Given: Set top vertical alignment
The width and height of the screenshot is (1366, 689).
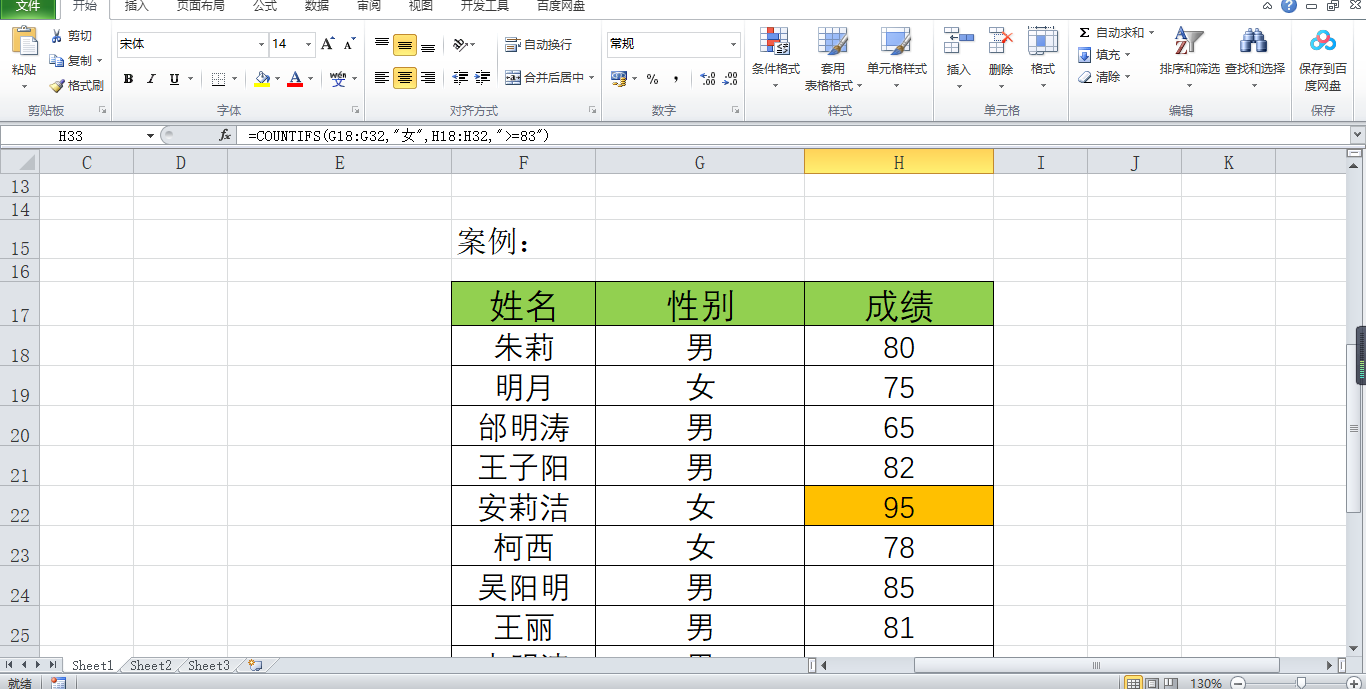Looking at the screenshot, I should [382, 44].
